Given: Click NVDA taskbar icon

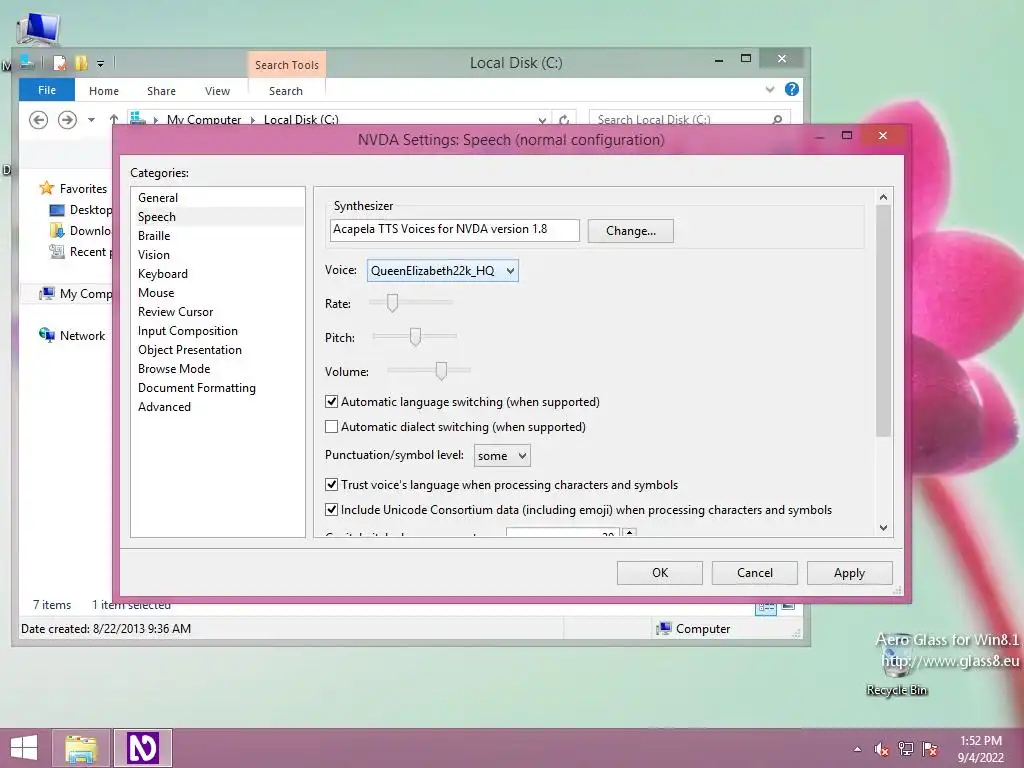Looking at the screenshot, I should click(143, 748).
